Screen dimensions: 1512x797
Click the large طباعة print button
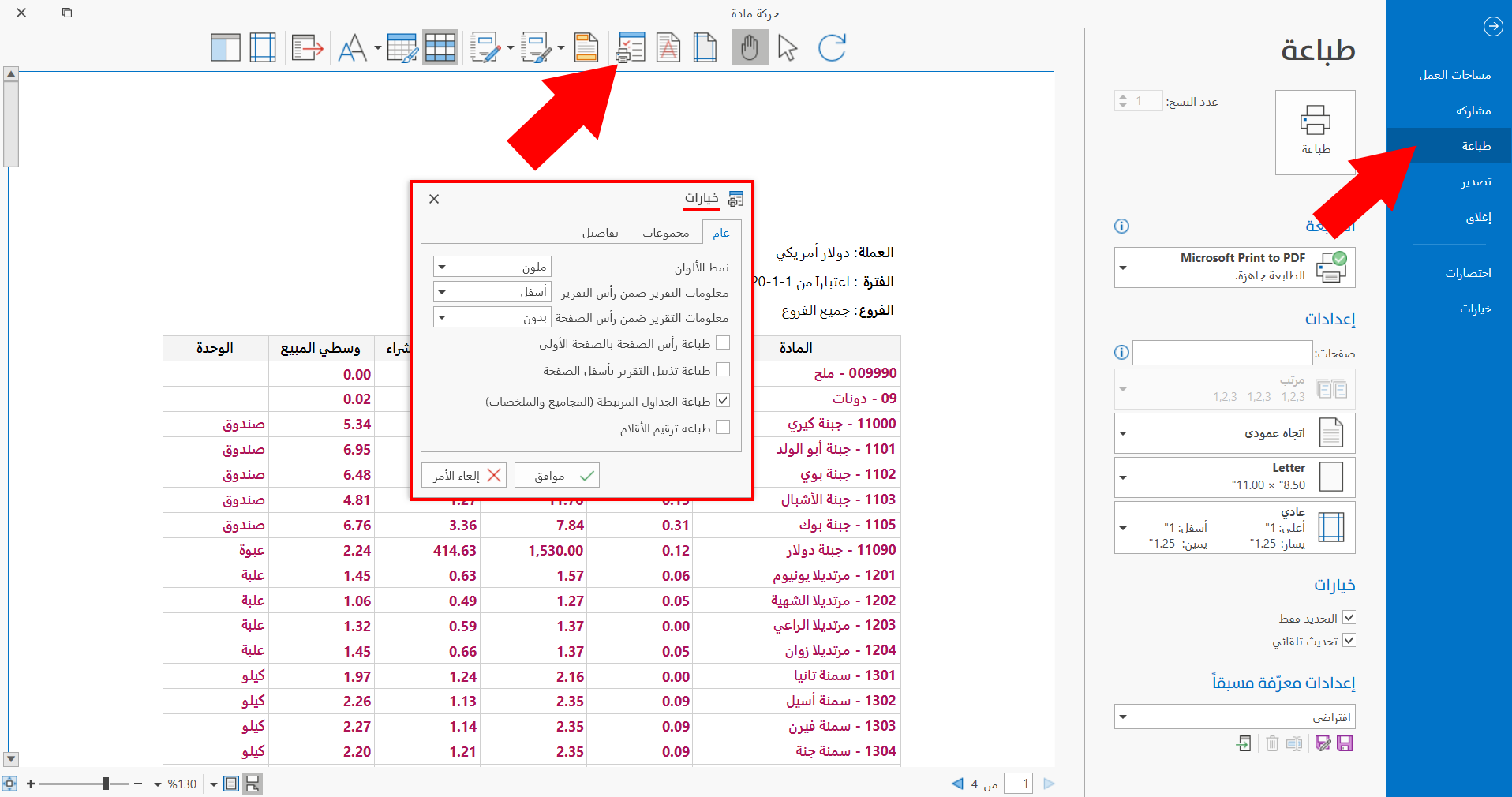[1316, 132]
